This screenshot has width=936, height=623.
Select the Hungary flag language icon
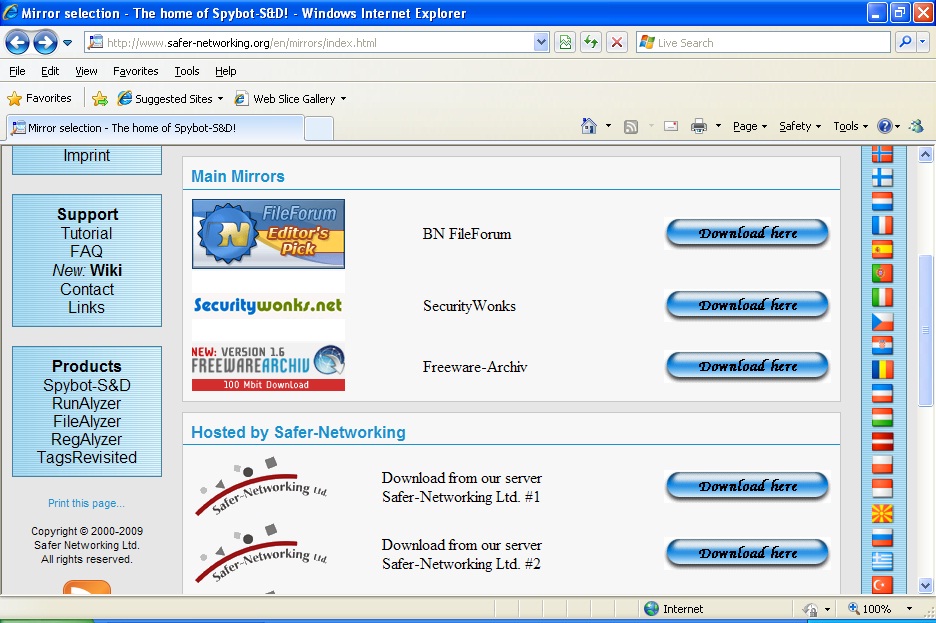point(882,417)
